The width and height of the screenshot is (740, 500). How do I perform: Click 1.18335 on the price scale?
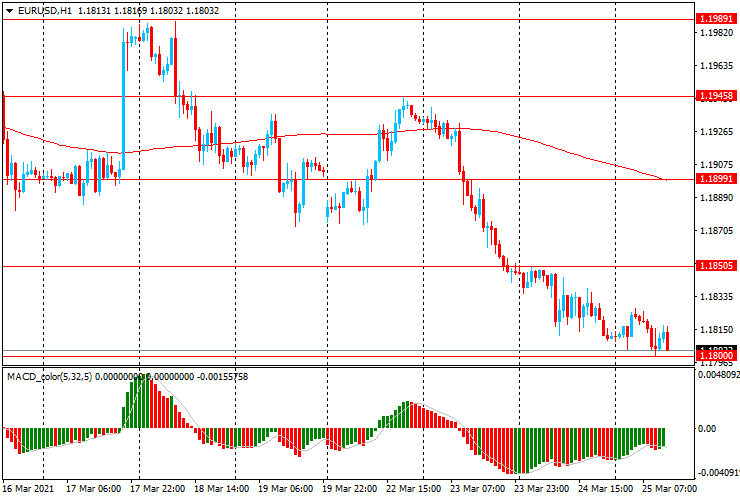tap(717, 296)
